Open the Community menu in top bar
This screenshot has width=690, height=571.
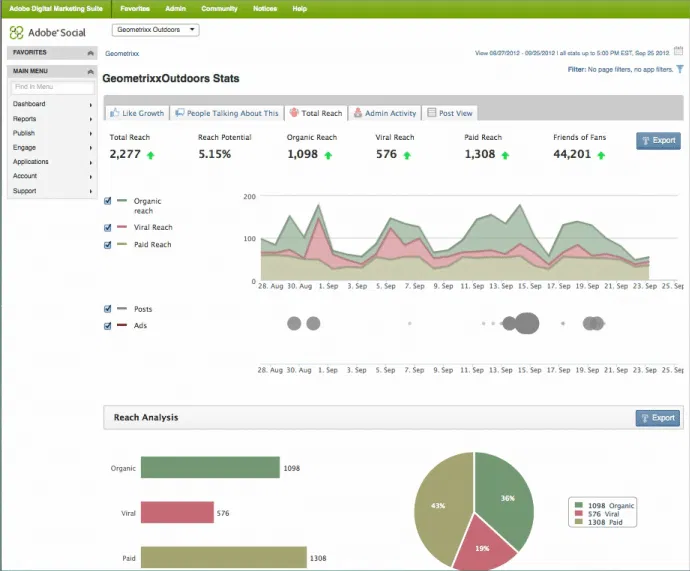pos(219,8)
